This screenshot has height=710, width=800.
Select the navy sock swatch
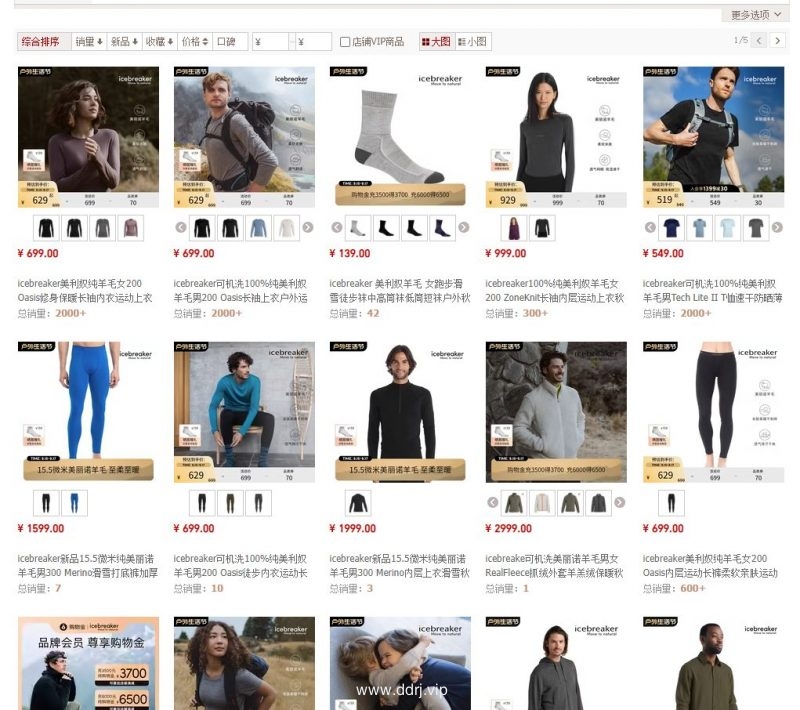442,228
